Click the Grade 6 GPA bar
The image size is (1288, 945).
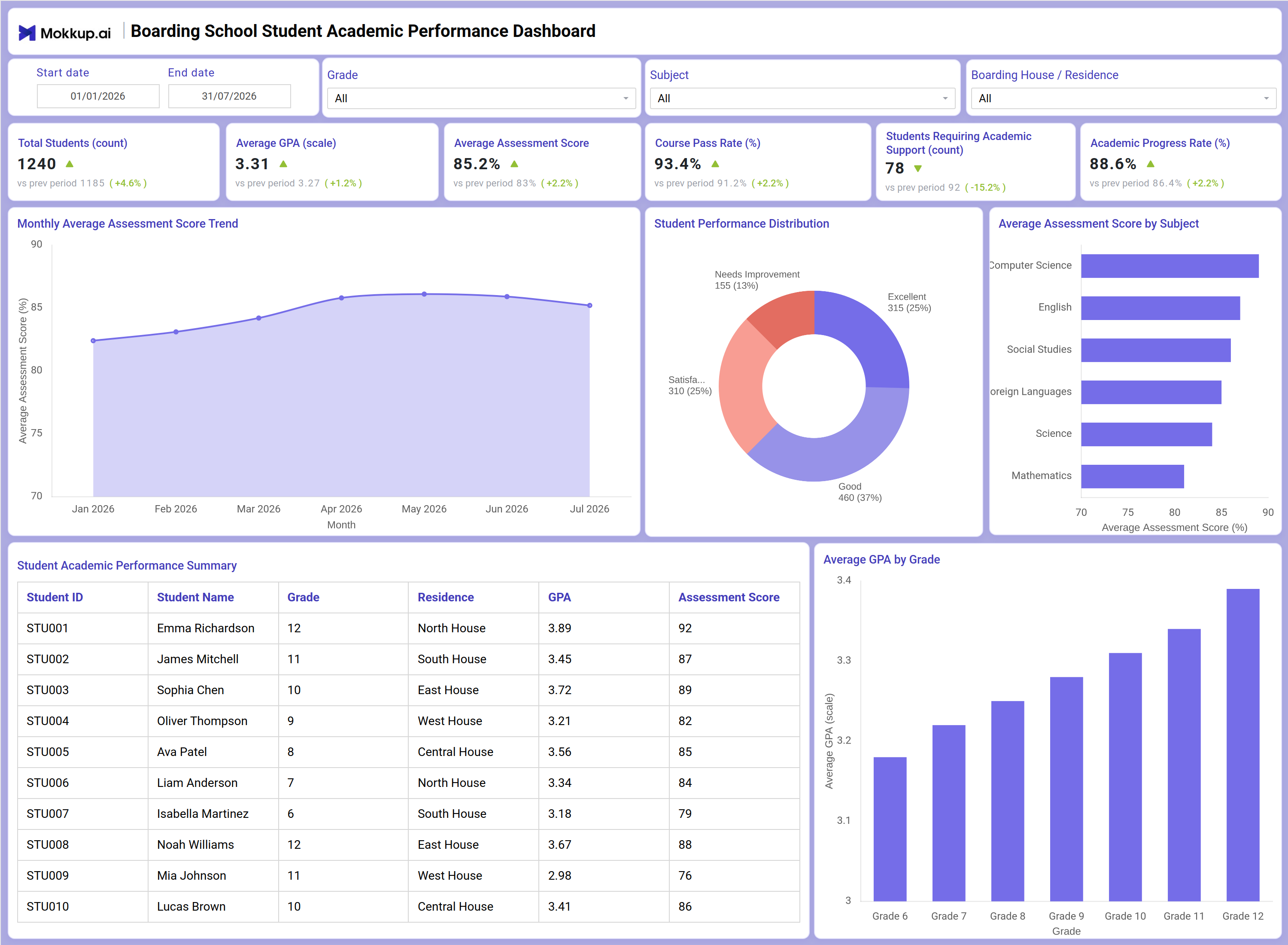point(890,829)
